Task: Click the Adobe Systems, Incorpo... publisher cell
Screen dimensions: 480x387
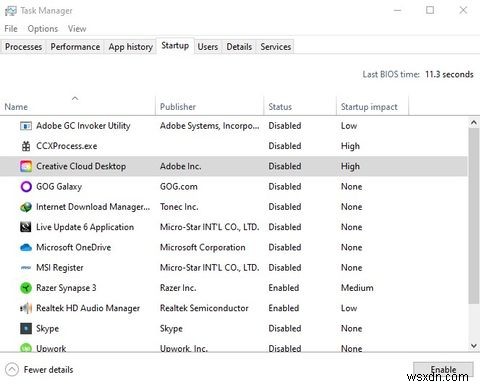Action: coord(209,126)
